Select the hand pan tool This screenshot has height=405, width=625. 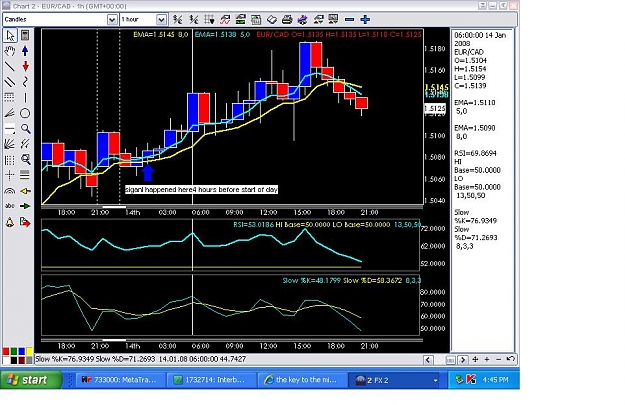tap(10, 51)
